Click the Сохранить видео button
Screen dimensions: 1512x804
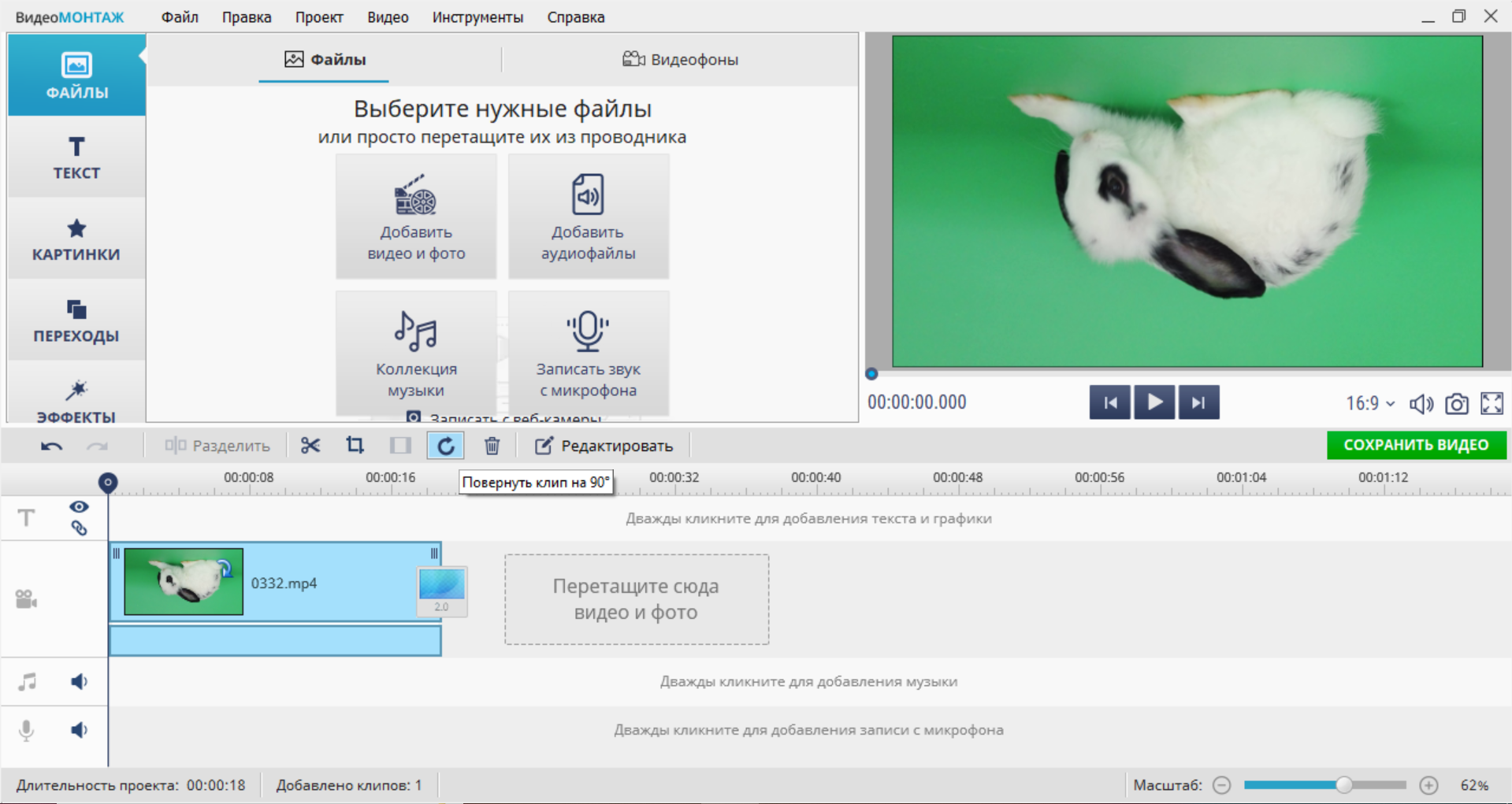point(1416,445)
